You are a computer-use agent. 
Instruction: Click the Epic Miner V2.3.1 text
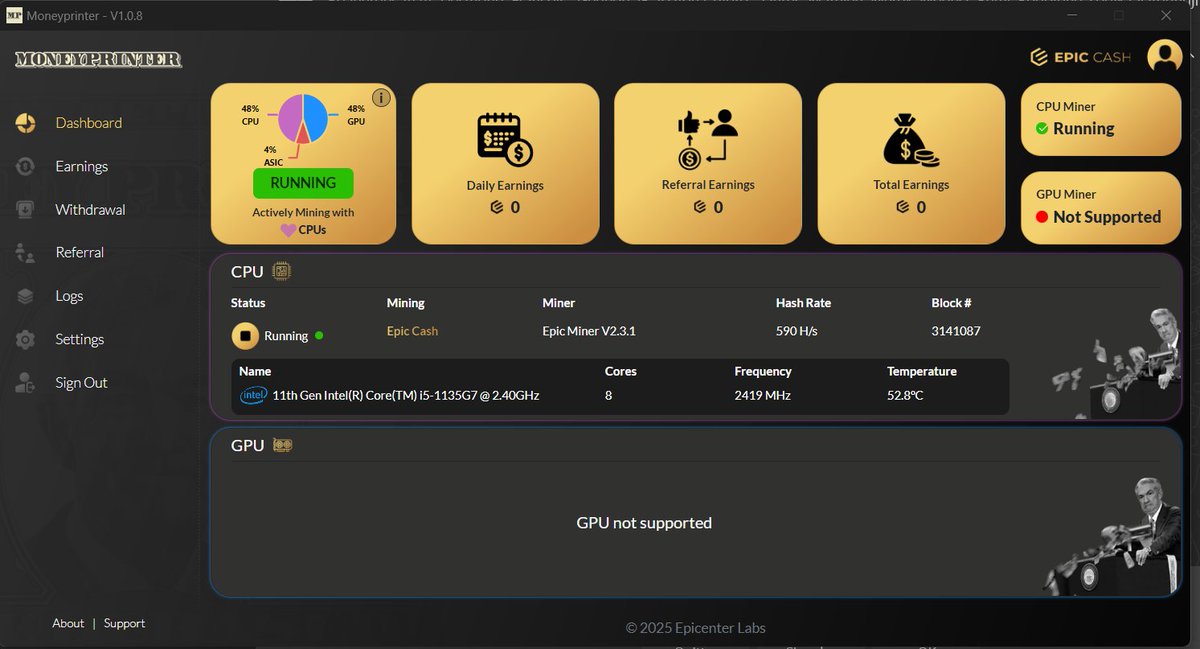tap(589, 331)
